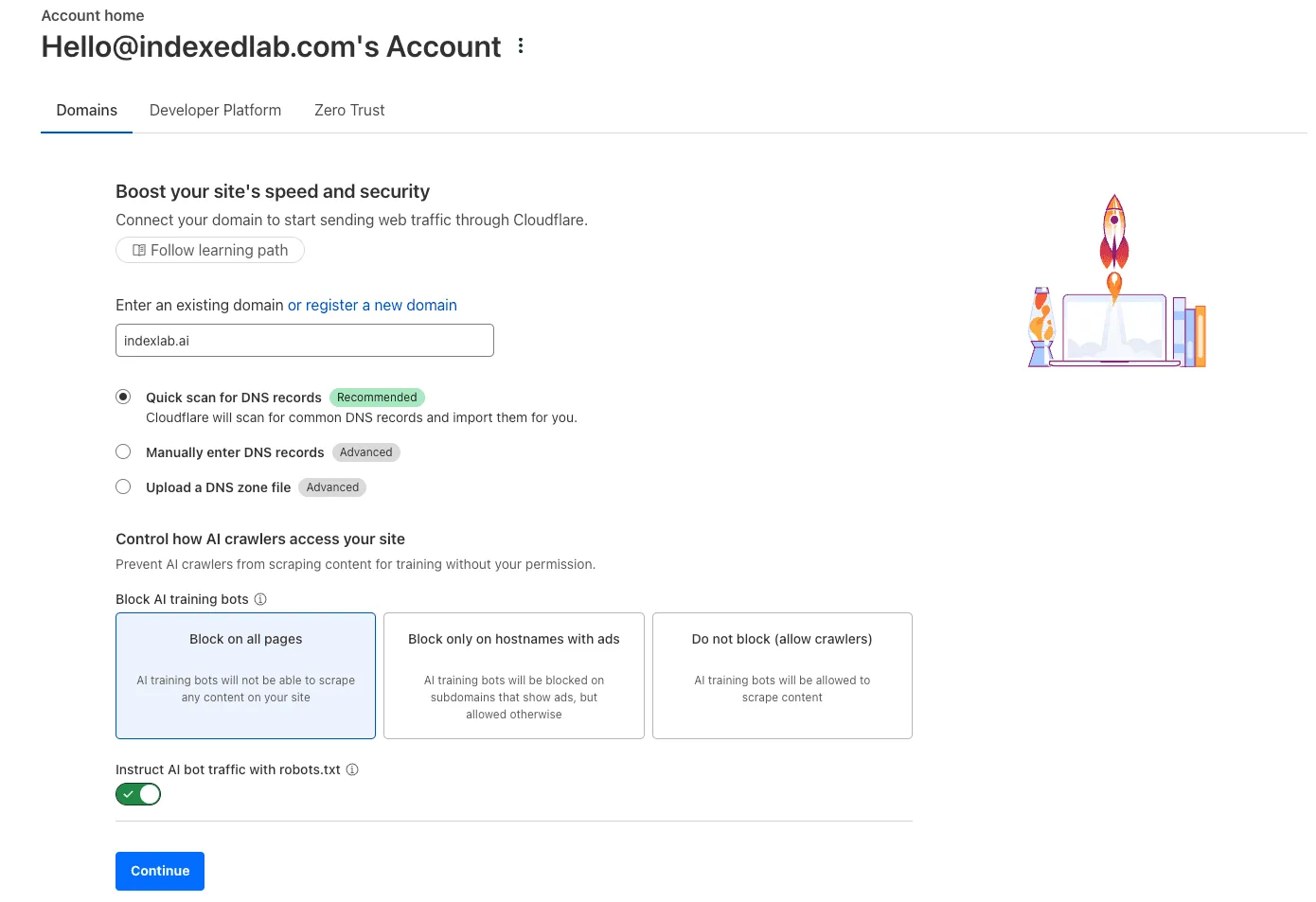Choose Upload a DNS zone file option
The image size is (1316, 902).
(x=123, y=486)
